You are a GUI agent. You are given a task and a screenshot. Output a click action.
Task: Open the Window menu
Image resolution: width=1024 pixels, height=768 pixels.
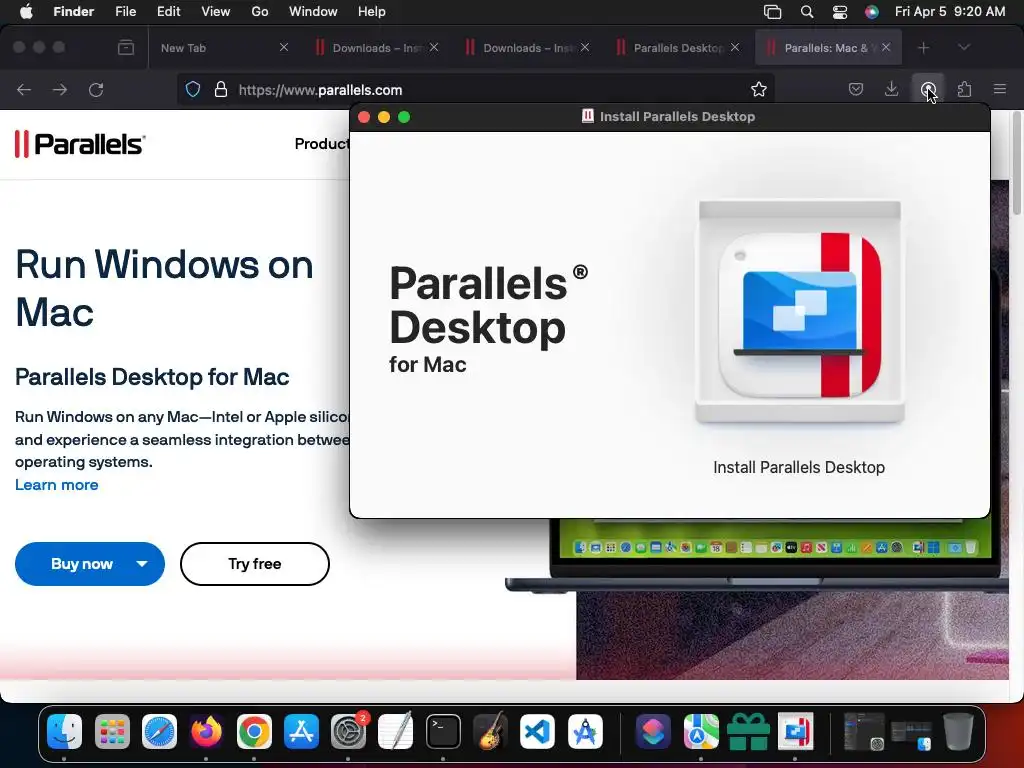313,12
